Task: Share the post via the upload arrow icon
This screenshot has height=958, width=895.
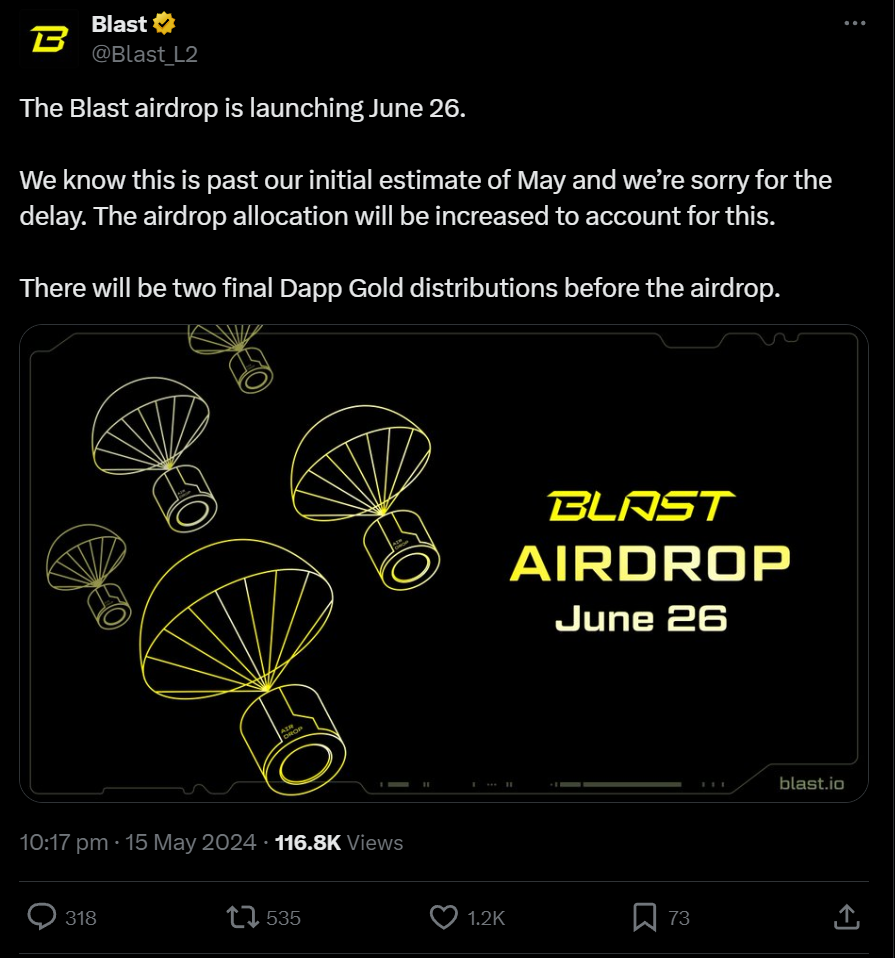Action: click(x=847, y=917)
